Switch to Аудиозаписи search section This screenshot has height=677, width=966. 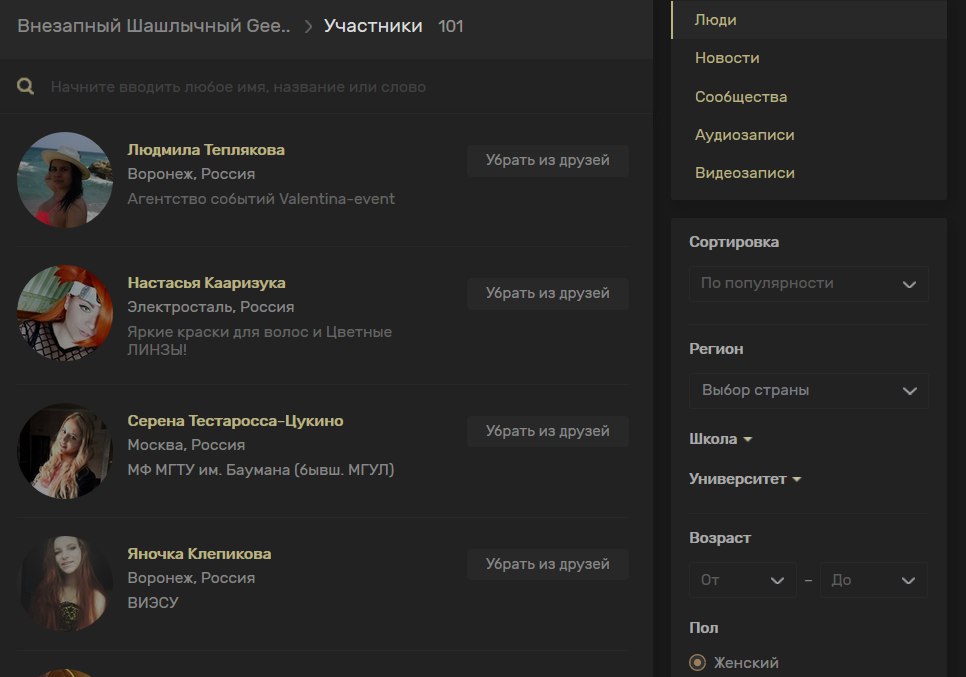click(808, 135)
